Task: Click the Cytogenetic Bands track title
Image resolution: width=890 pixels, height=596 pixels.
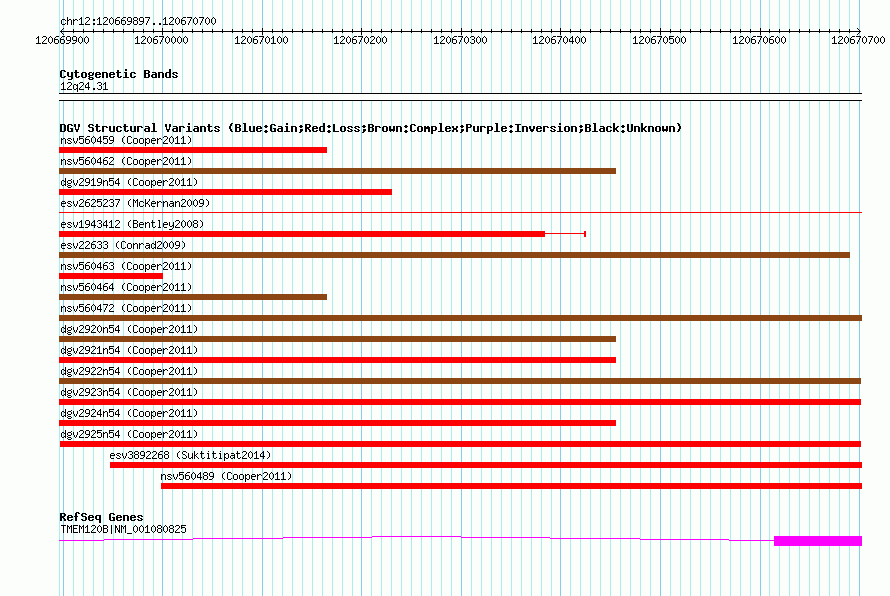Action: (x=119, y=74)
